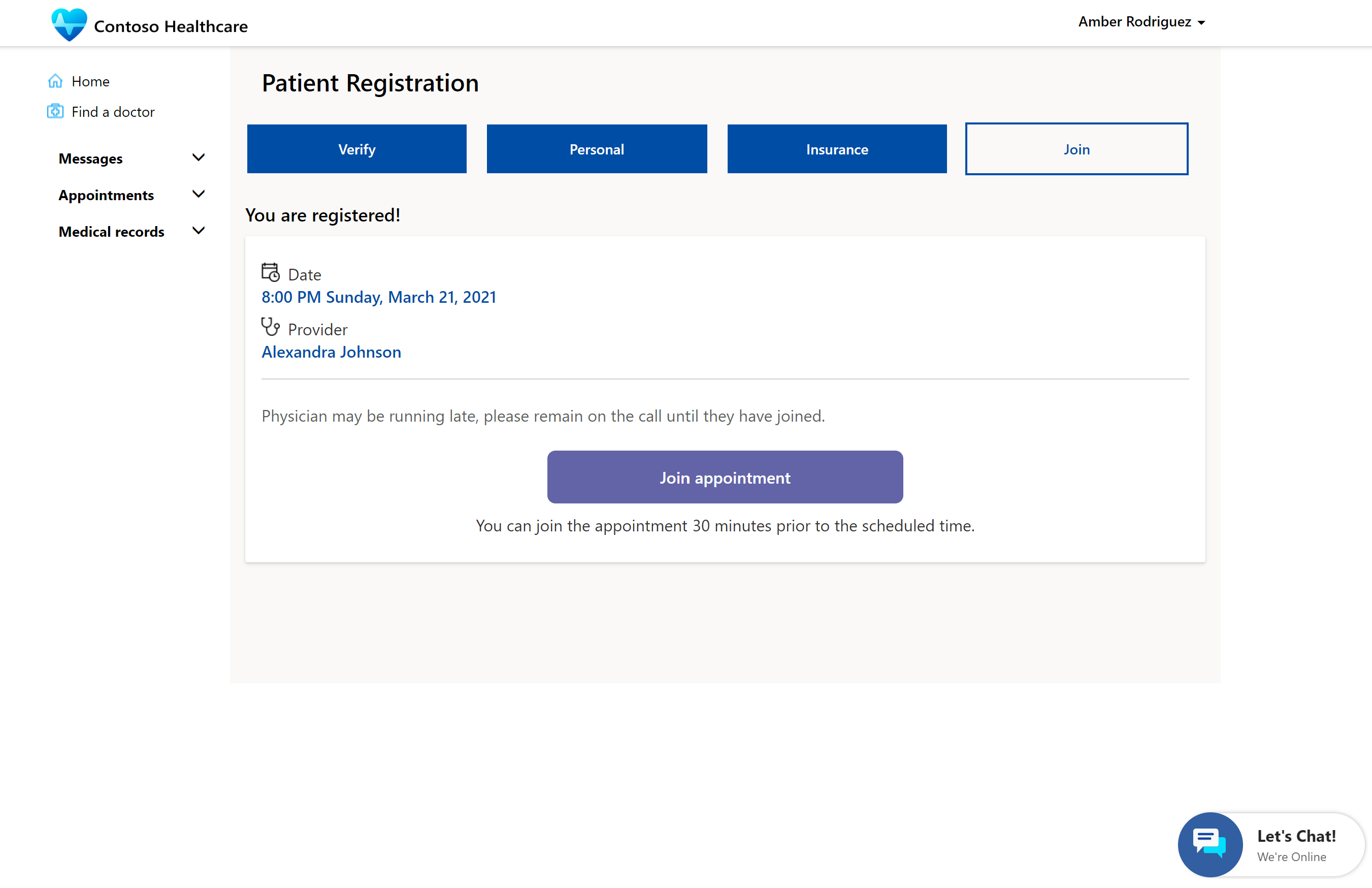Click the Alexandra Johnson provider link

coord(331,351)
